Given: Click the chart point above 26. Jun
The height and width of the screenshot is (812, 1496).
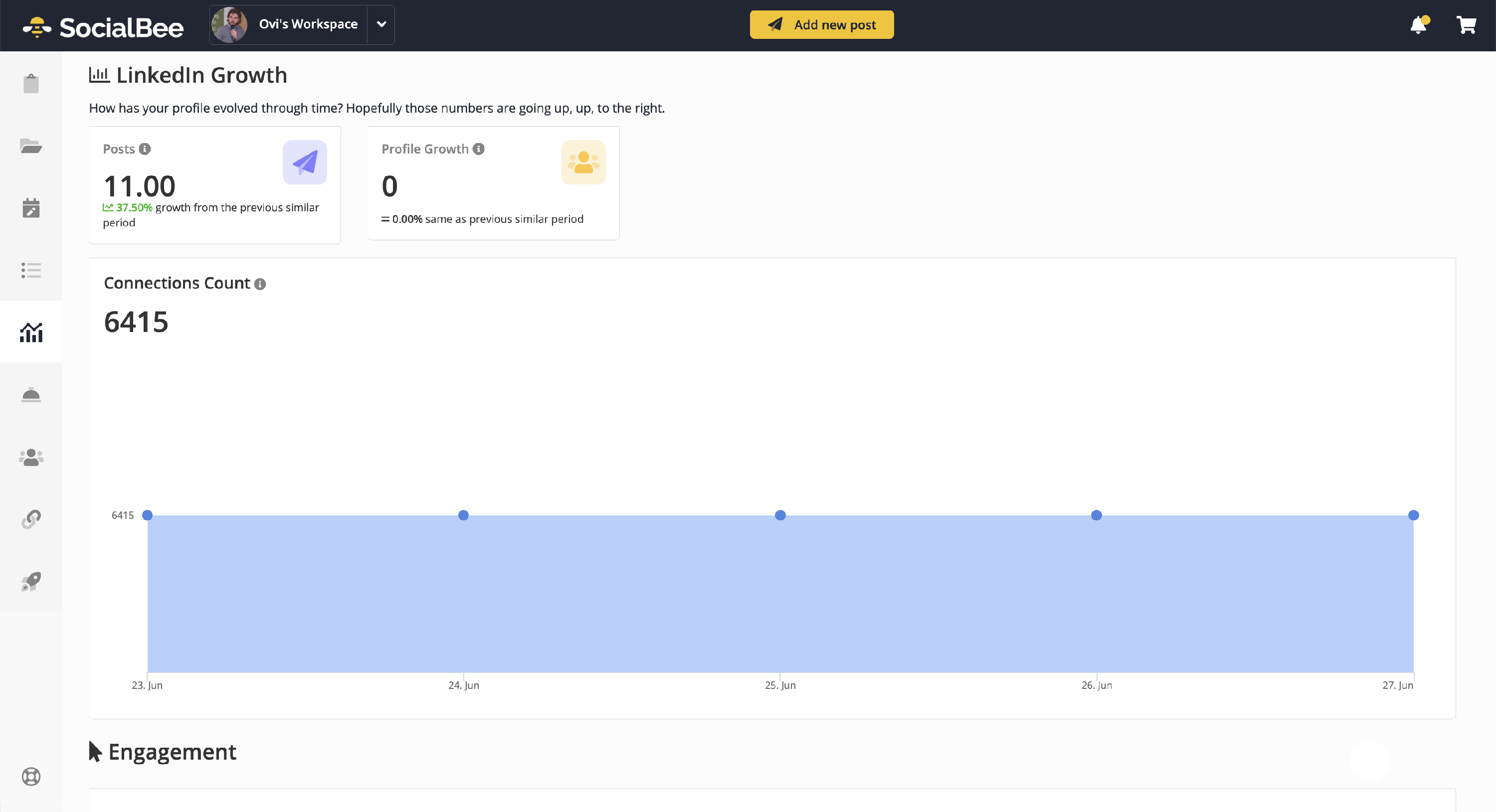Looking at the screenshot, I should tap(1097, 515).
